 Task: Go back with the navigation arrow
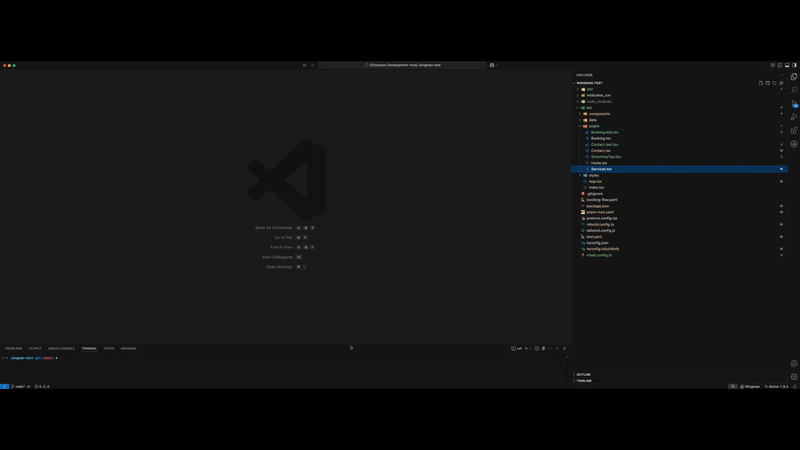coord(305,65)
